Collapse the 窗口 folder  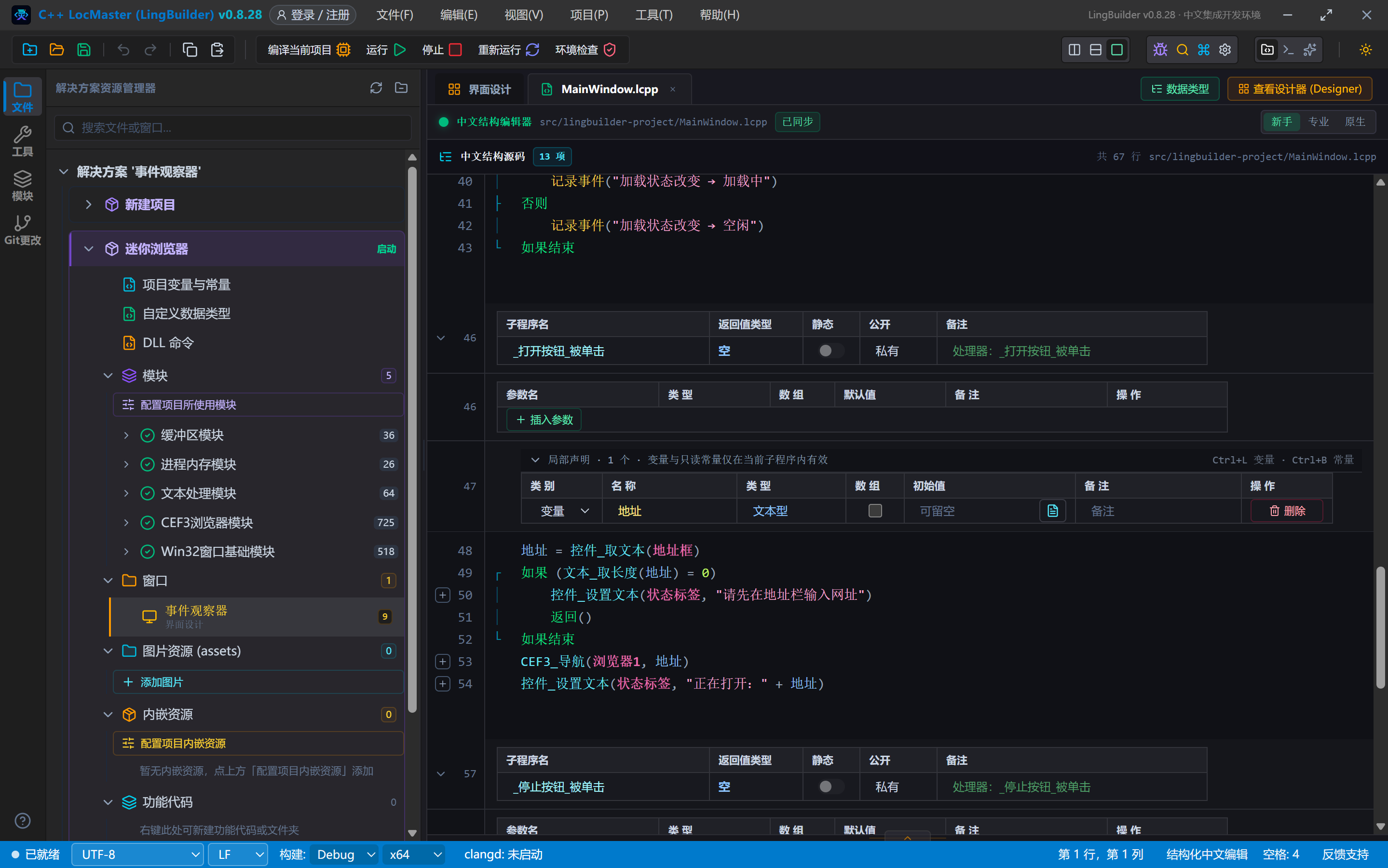pos(108,581)
